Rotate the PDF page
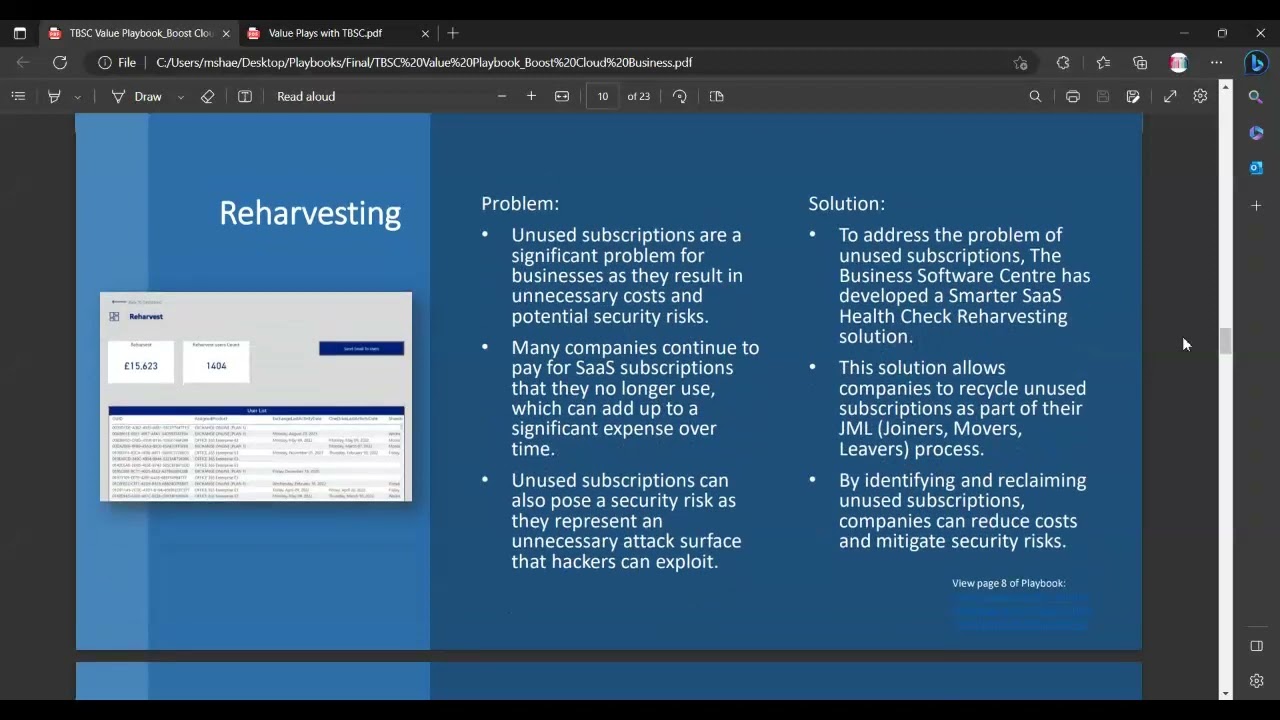This screenshot has height=720, width=1280. pos(680,96)
